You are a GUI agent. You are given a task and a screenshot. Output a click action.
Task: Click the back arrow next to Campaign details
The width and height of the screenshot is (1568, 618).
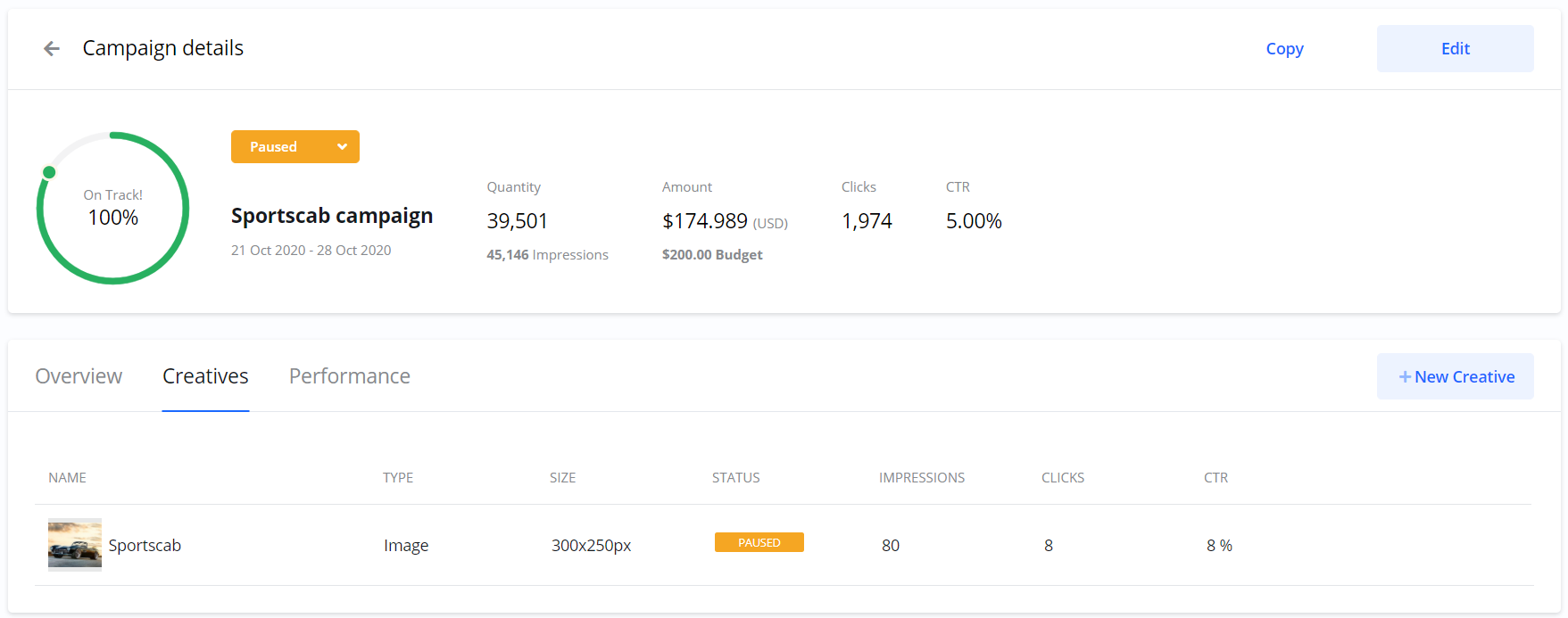point(52,49)
